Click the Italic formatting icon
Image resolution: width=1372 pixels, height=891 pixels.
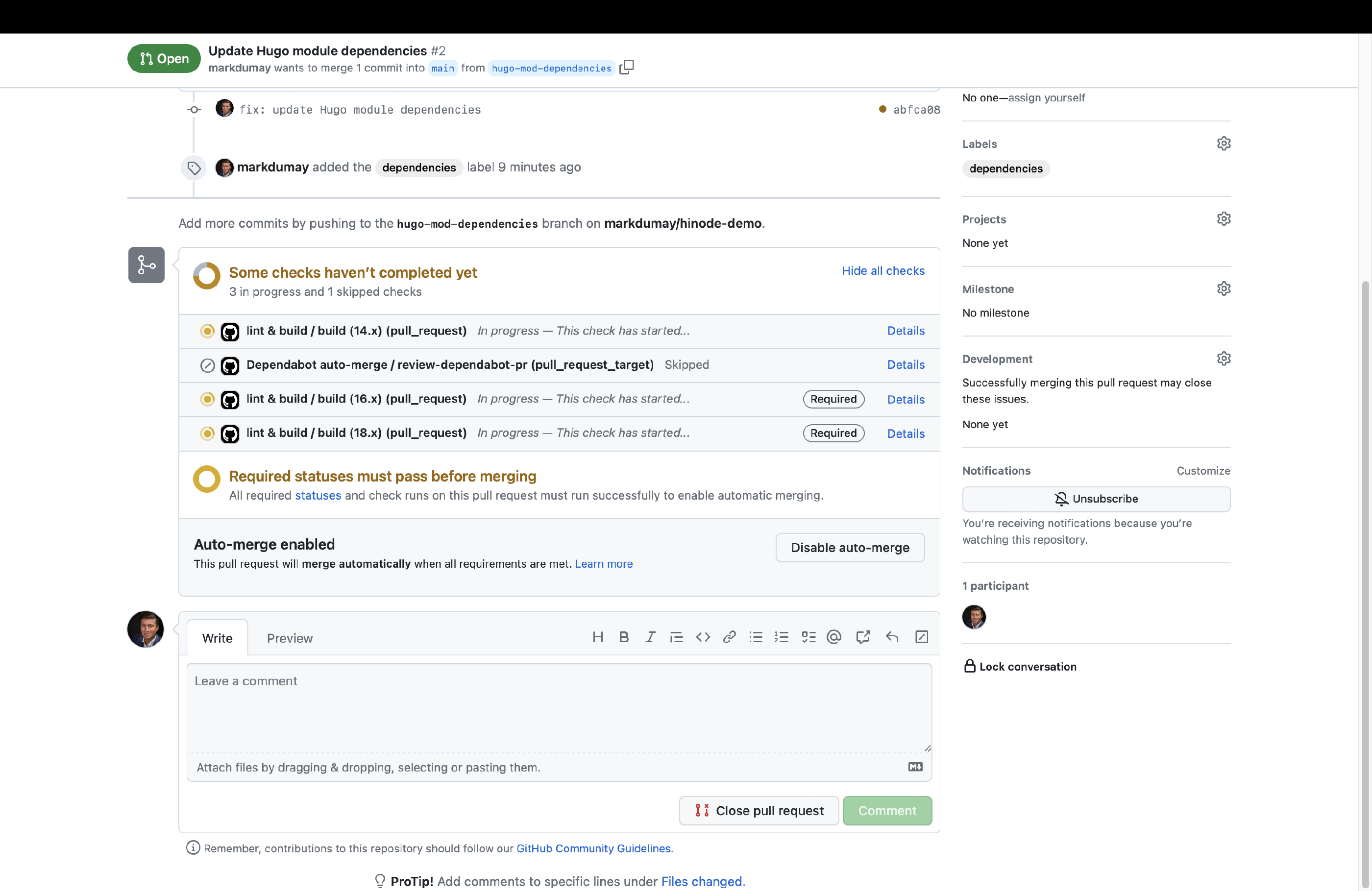point(650,637)
